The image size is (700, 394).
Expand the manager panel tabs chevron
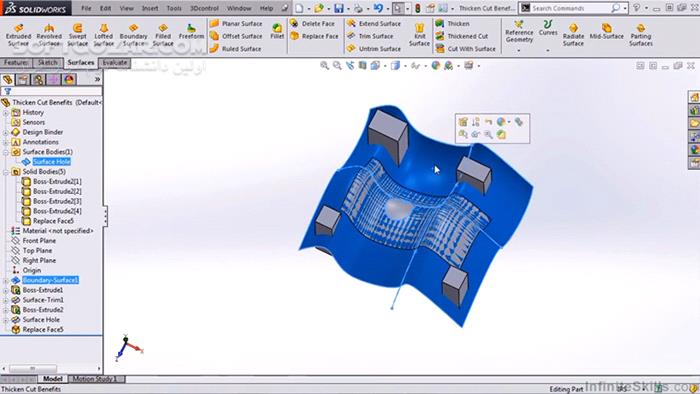pyautogui.click(x=97, y=79)
